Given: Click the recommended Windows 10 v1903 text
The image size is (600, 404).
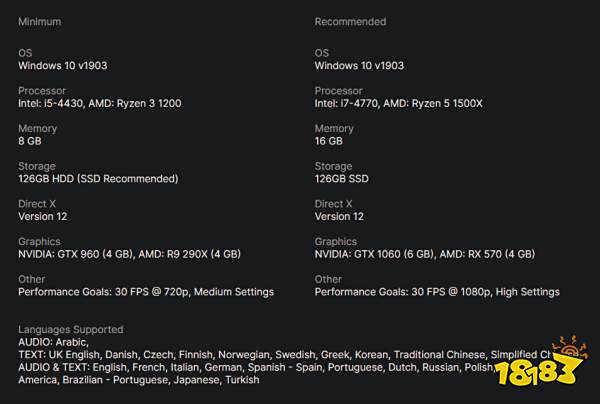Looking at the screenshot, I should click(x=359, y=65).
